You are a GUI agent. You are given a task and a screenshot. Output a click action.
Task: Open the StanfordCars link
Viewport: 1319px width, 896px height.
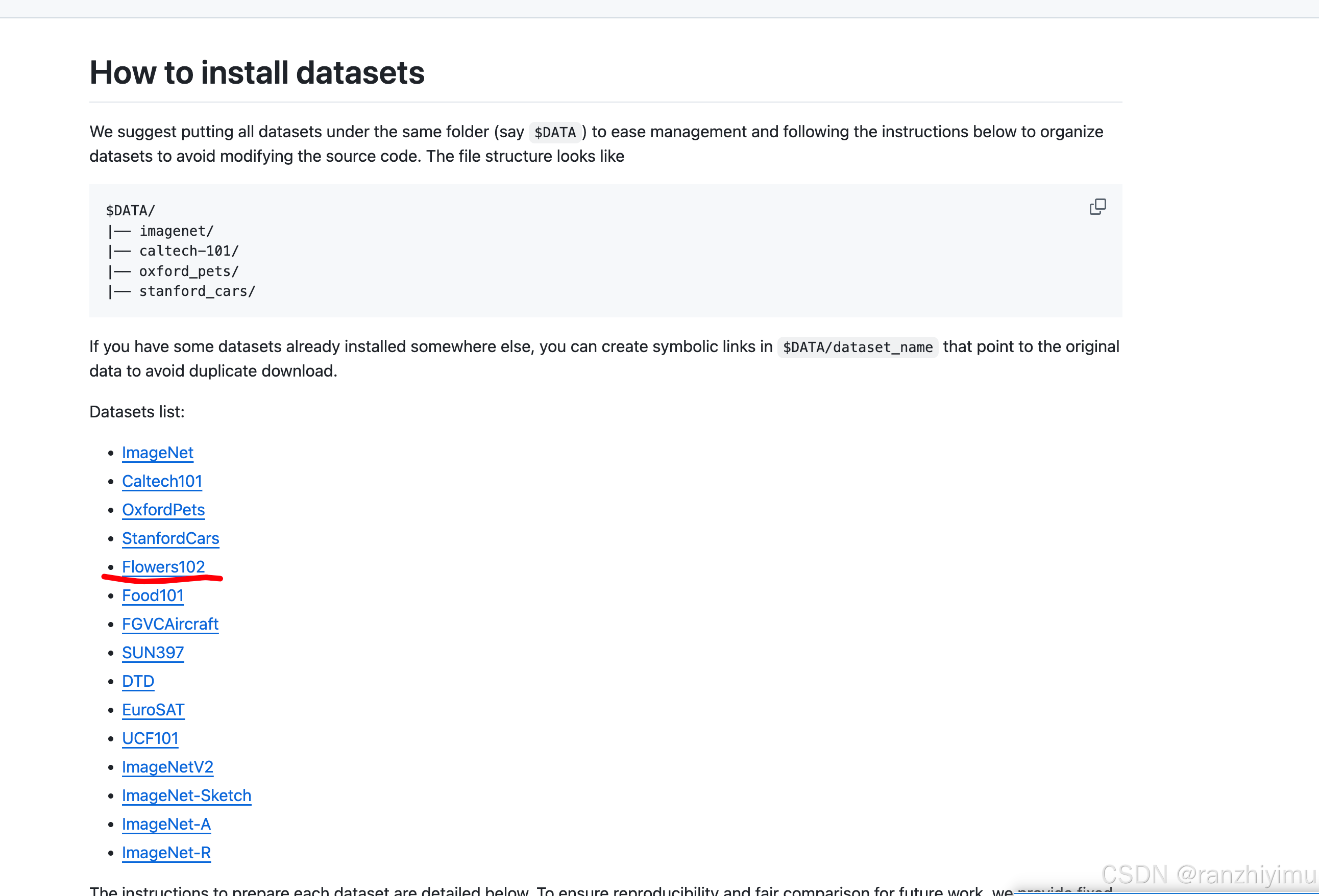click(170, 538)
